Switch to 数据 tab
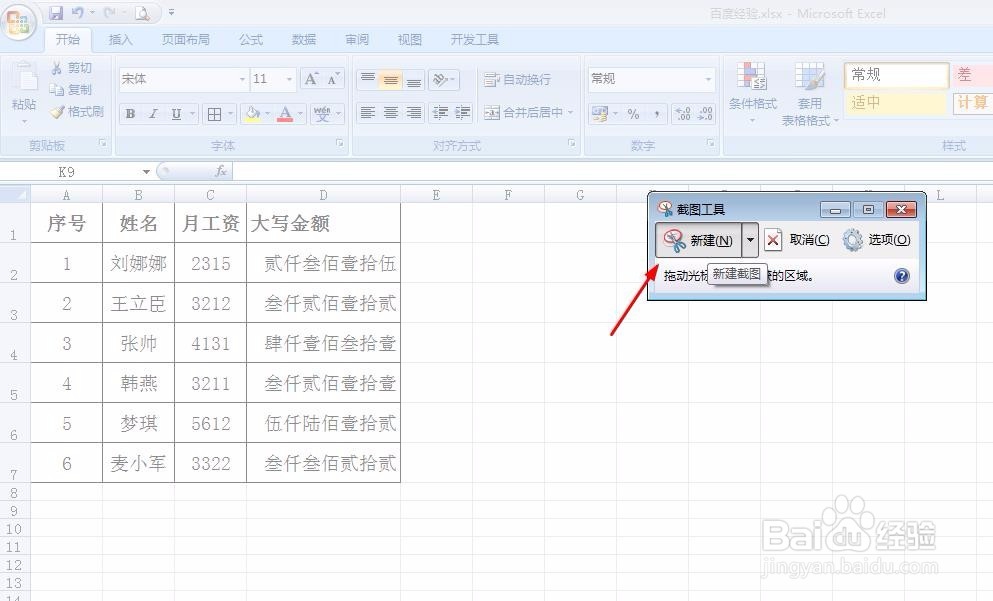This screenshot has width=993, height=601. 304,39
